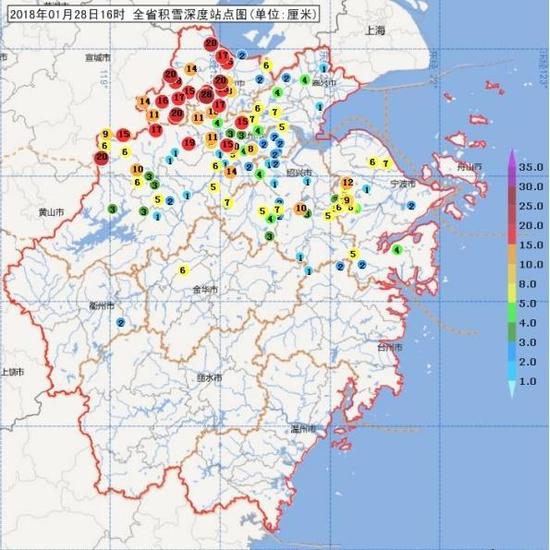550x550 pixels.
Task: Click the 2018年01月28日16时 timestamp in title
Action: (x=67, y=15)
